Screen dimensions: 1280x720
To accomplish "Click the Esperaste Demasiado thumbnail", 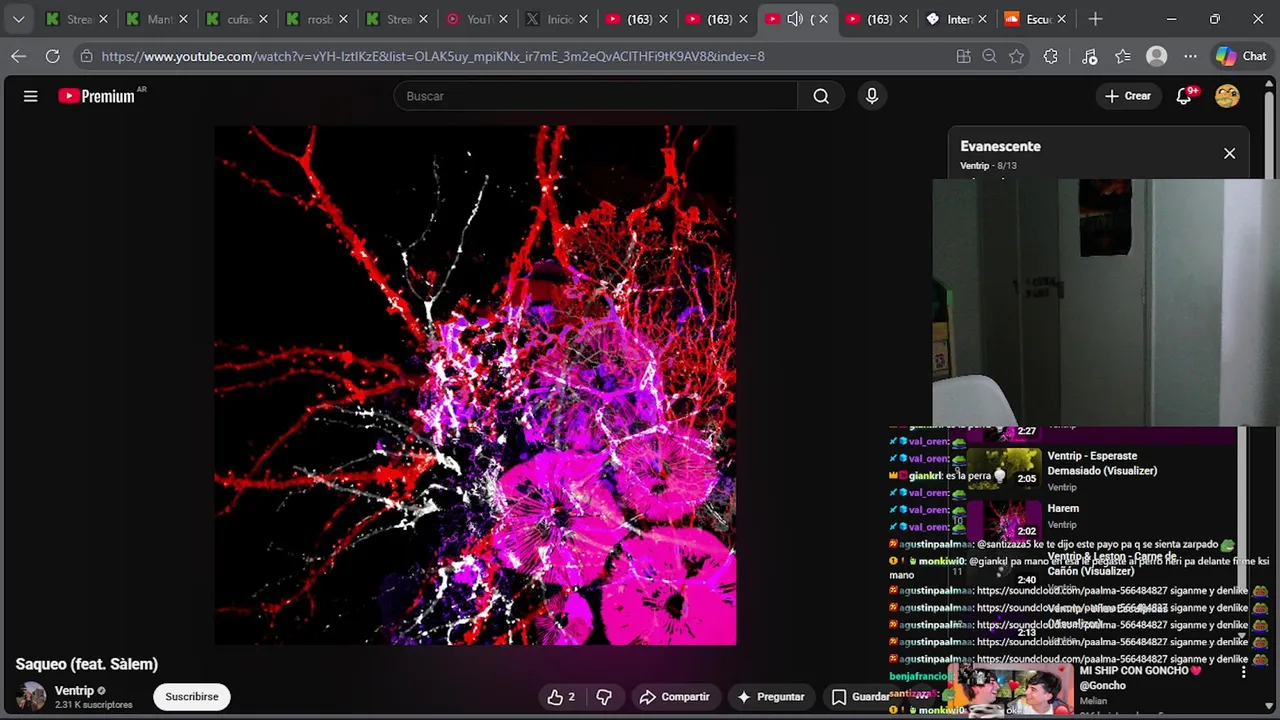I will 1004,467.
